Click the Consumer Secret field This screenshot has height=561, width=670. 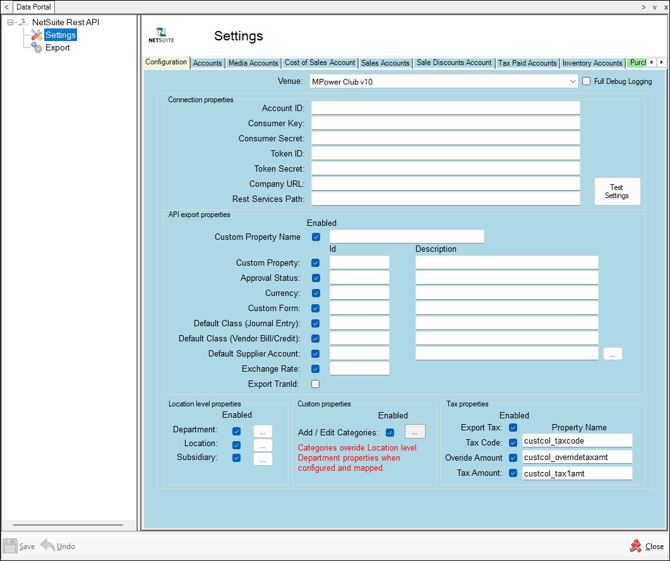pyautogui.click(x=445, y=138)
